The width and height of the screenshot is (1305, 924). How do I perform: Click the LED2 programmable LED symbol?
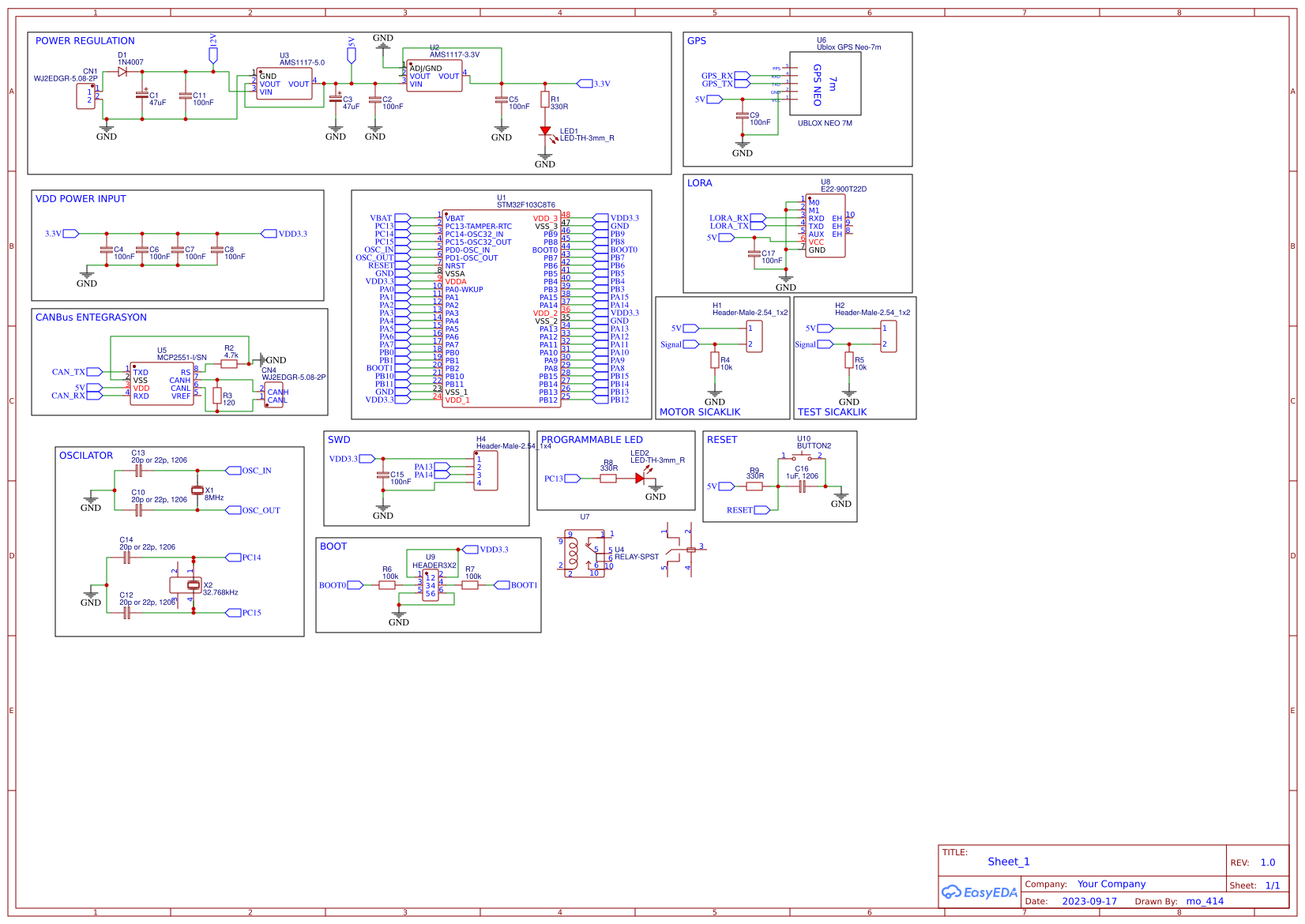pos(640,477)
